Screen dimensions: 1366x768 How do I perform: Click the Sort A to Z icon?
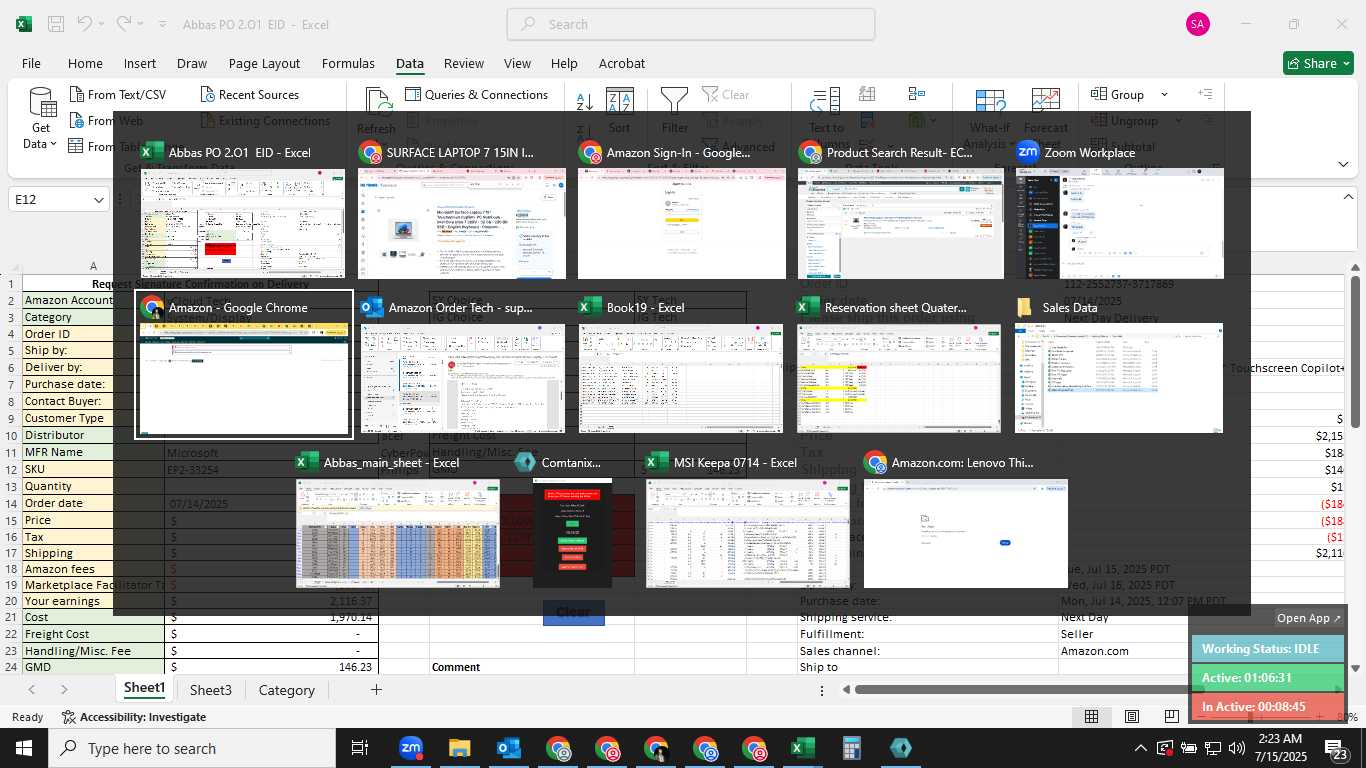point(585,101)
